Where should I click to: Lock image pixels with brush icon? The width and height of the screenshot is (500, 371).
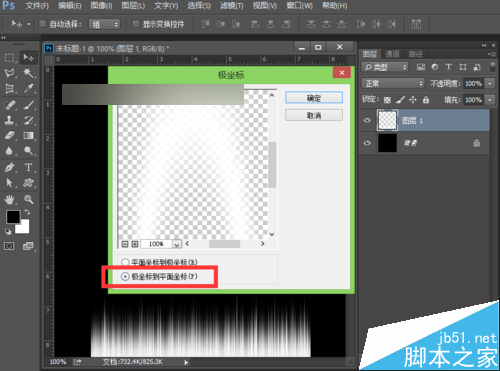pos(400,100)
